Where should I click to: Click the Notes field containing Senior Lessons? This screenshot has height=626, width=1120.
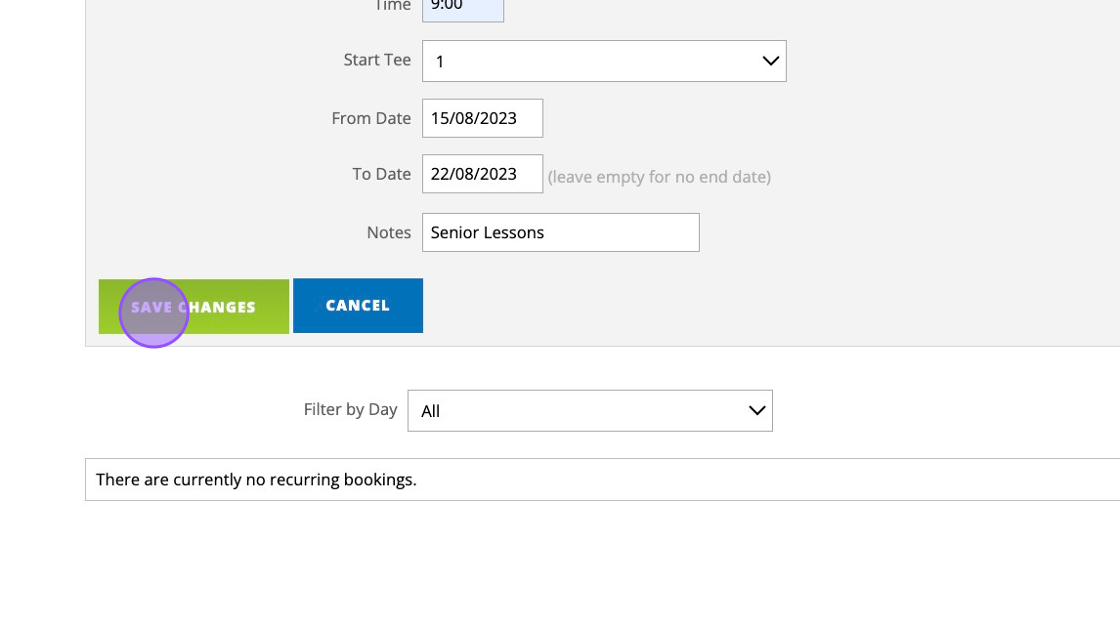pyautogui.click(x=560, y=233)
